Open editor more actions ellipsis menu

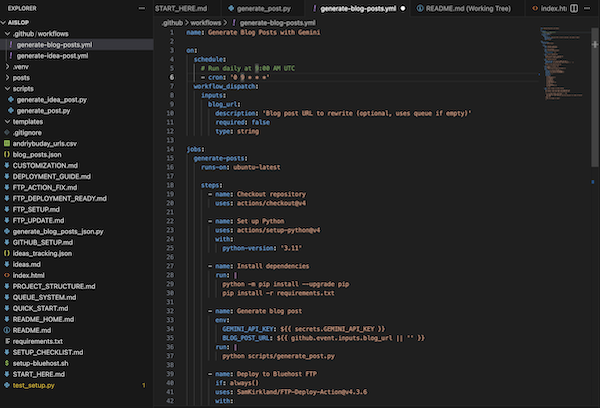589,9
